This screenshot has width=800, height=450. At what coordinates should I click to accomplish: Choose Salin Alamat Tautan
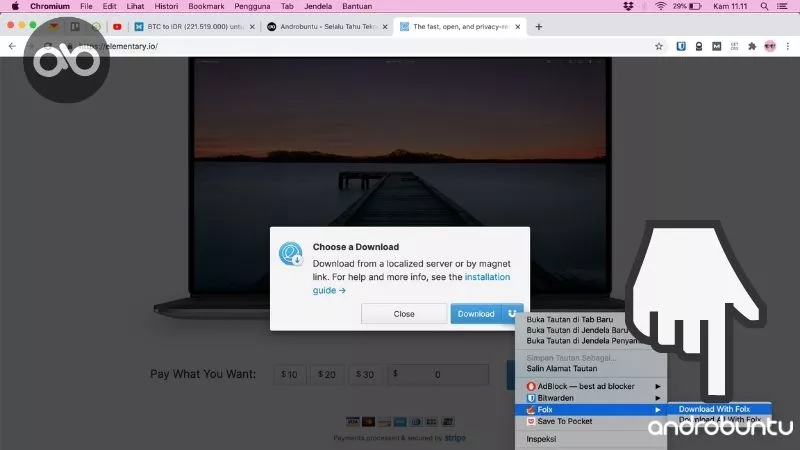tap(562, 368)
